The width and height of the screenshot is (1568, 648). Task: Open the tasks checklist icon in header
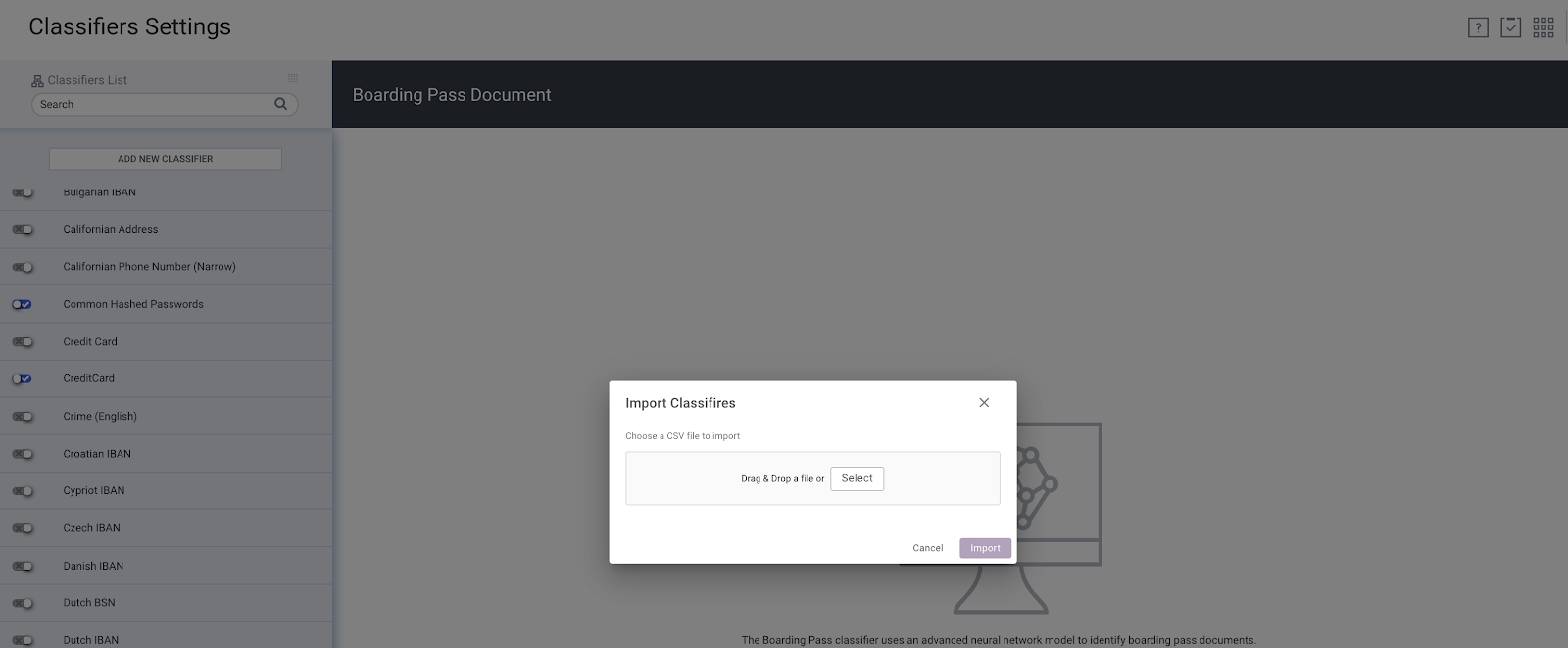coord(1511,27)
